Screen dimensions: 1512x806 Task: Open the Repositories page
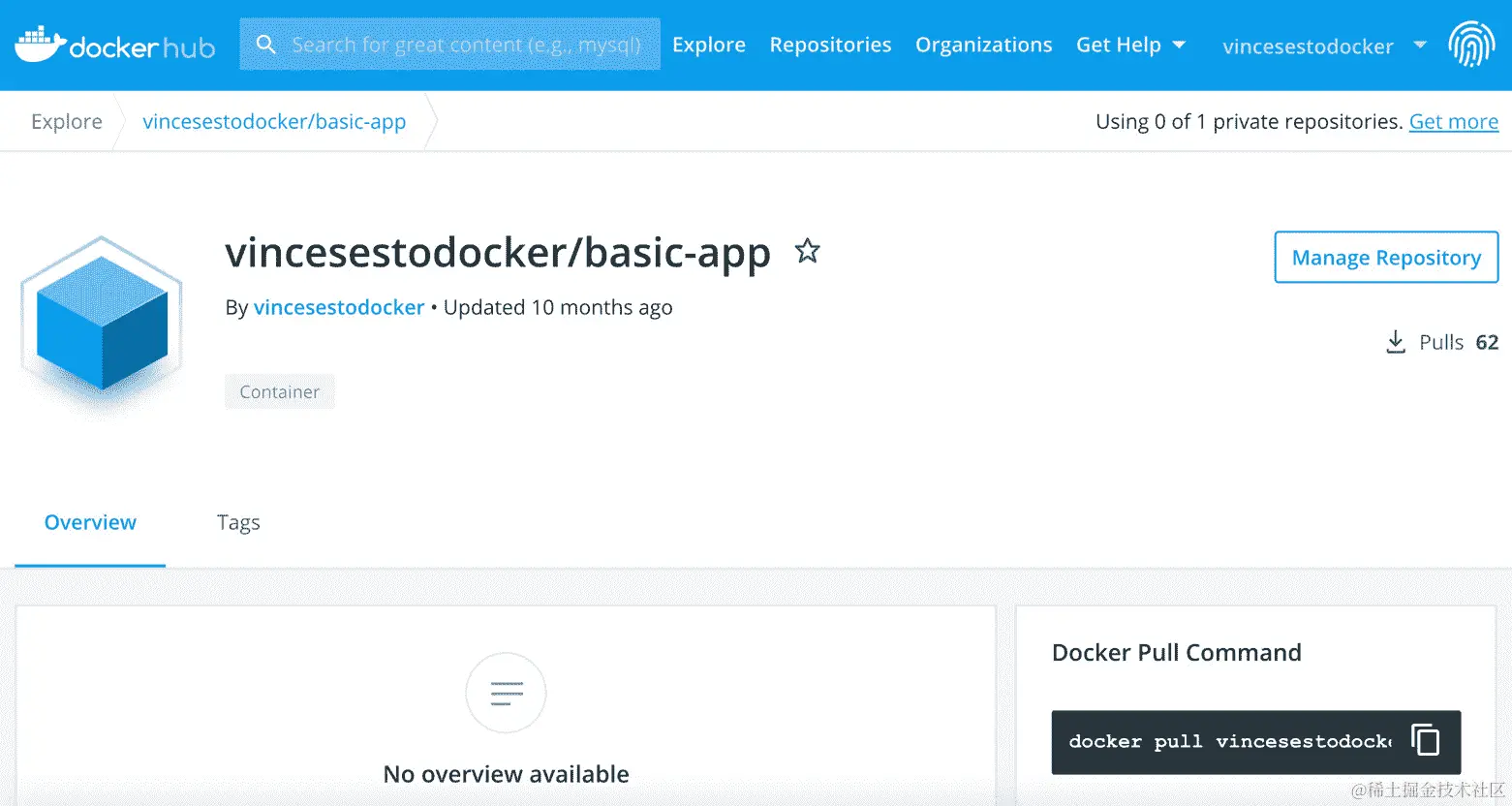pyautogui.click(x=830, y=44)
